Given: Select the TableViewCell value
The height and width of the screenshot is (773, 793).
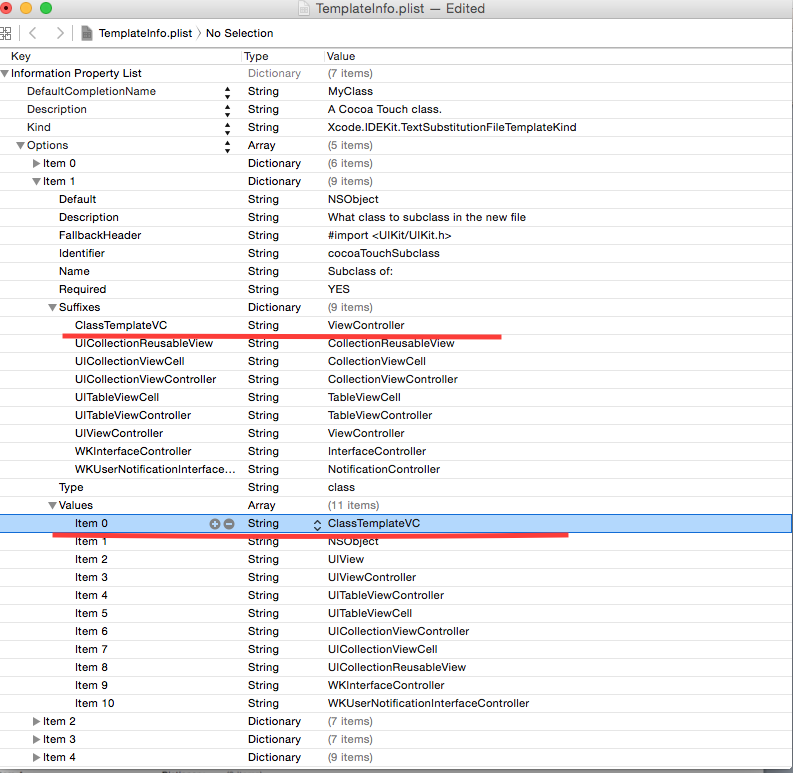Looking at the screenshot, I should [x=364, y=397].
